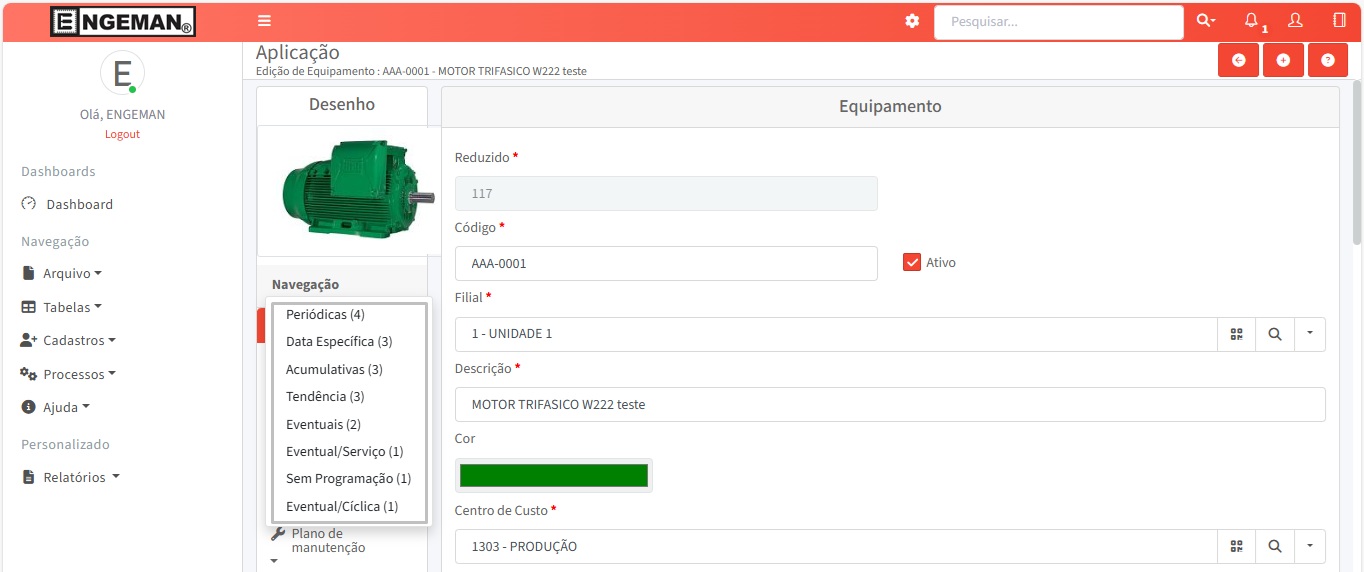Open the search options dropdown in top bar
The height and width of the screenshot is (572, 1364).
[1206, 21]
